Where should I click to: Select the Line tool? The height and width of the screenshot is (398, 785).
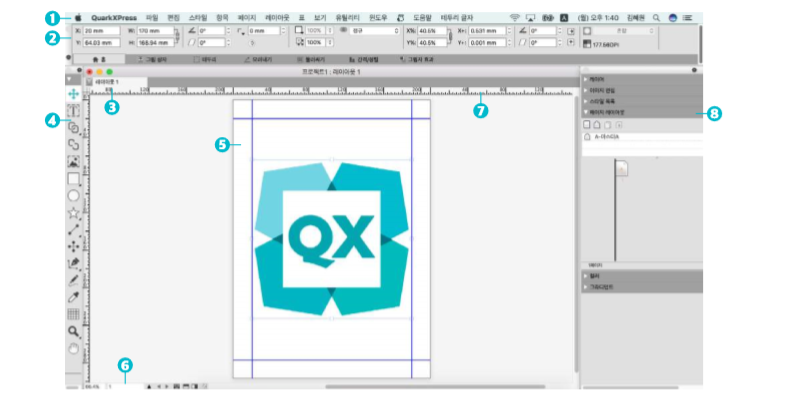(74, 230)
